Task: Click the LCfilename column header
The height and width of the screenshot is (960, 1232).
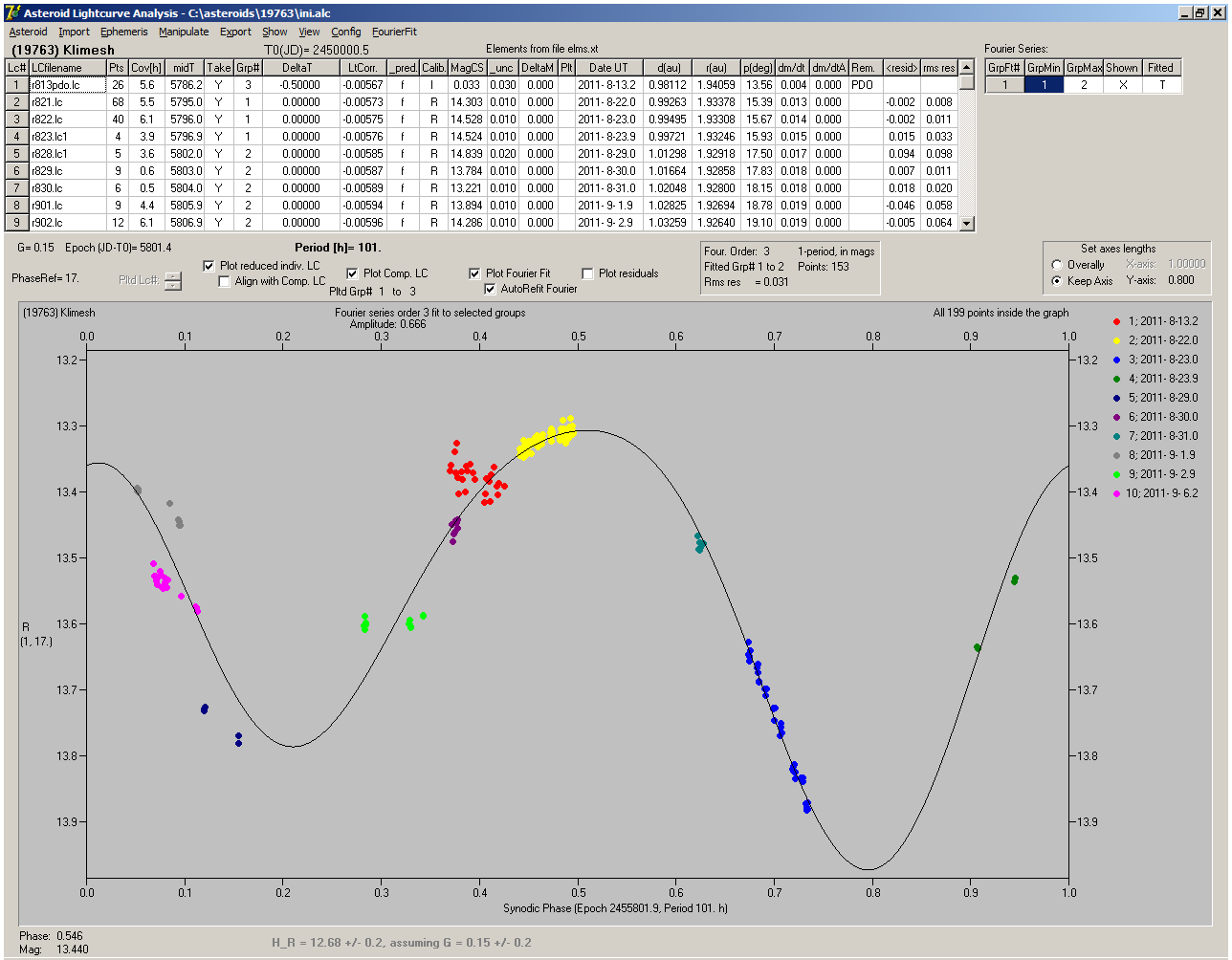Action: pos(66,68)
